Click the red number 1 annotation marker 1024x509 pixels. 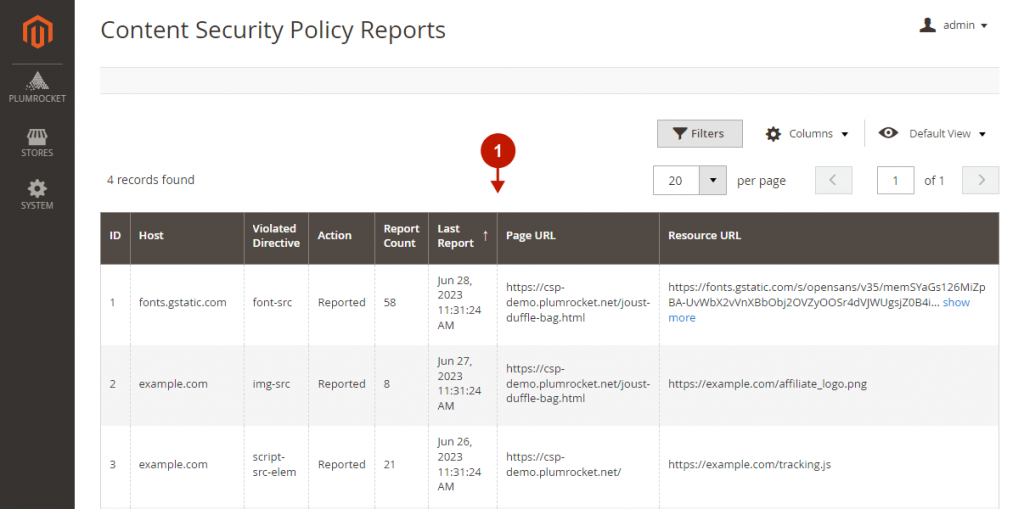[x=498, y=152]
